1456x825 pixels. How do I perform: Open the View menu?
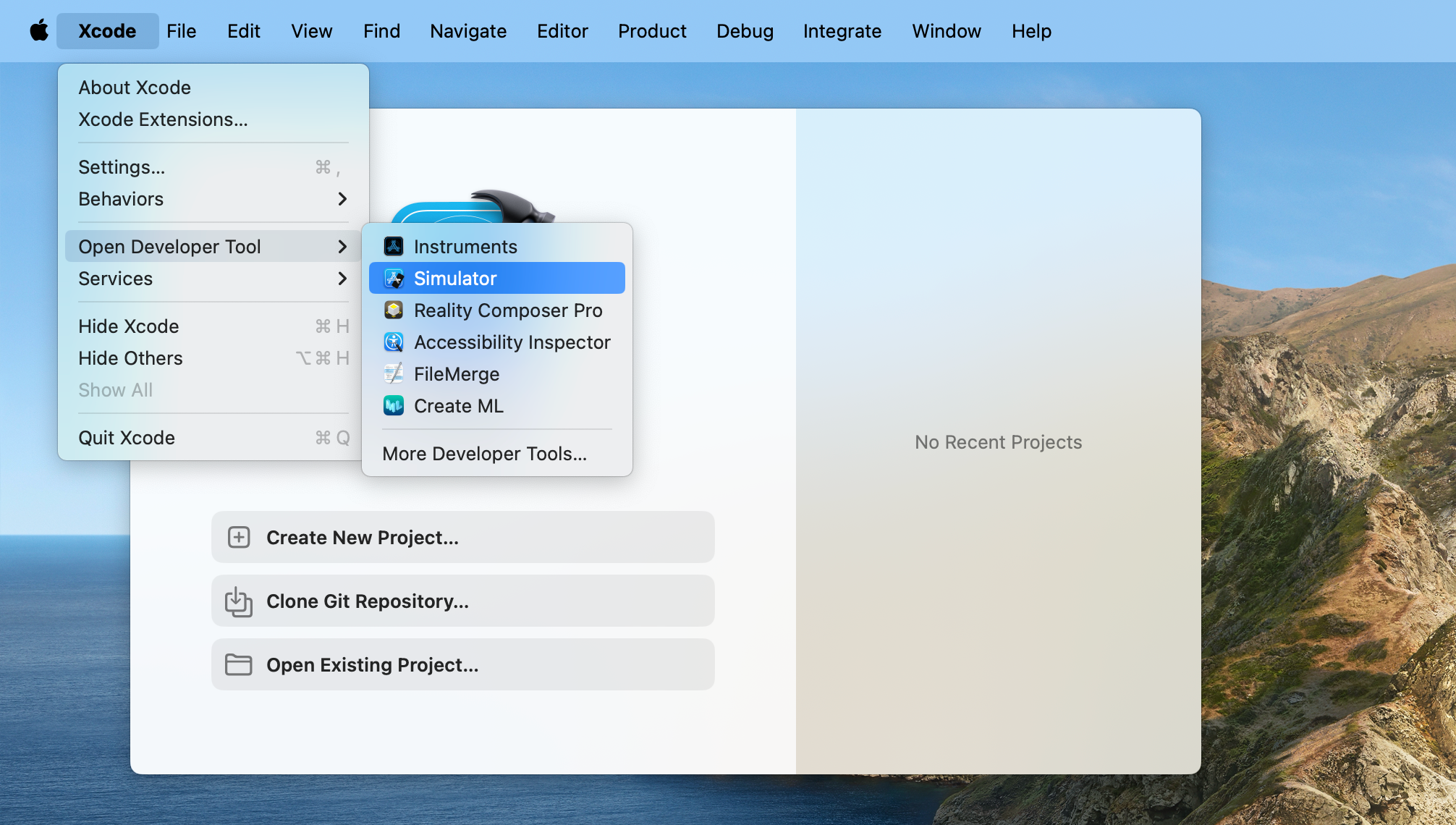[x=312, y=31]
